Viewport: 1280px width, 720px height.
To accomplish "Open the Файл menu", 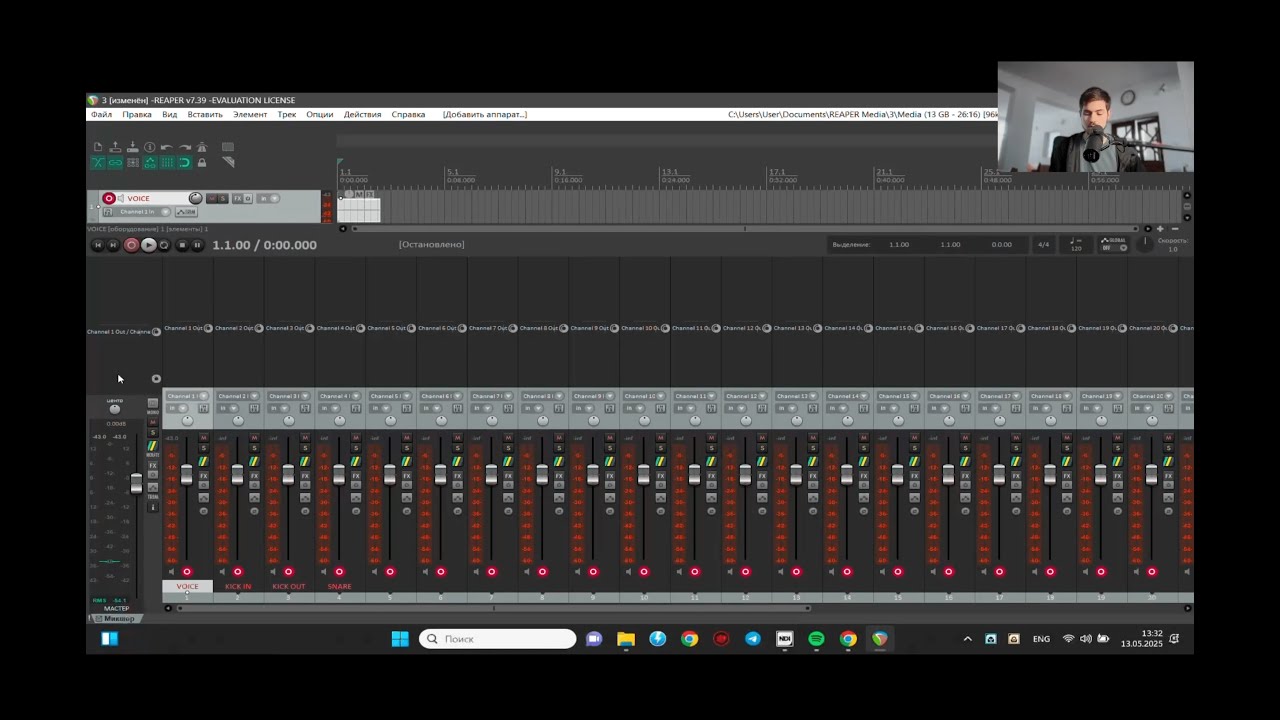I will coord(101,114).
